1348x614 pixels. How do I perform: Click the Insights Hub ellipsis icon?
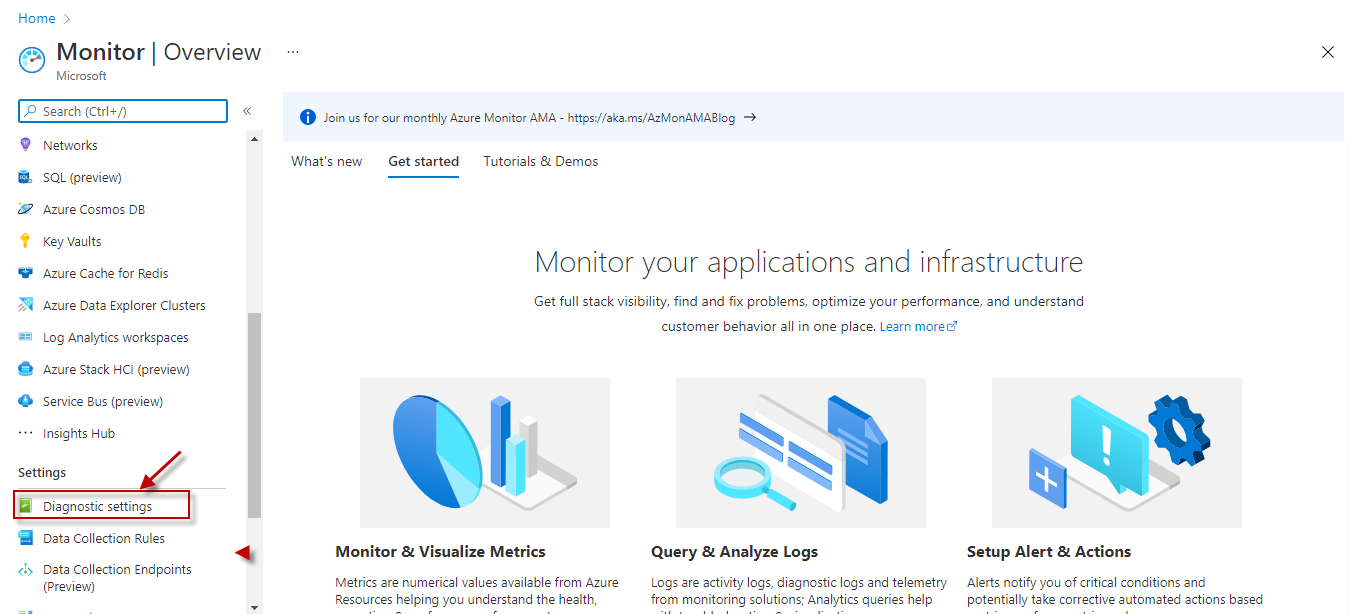(x=26, y=433)
